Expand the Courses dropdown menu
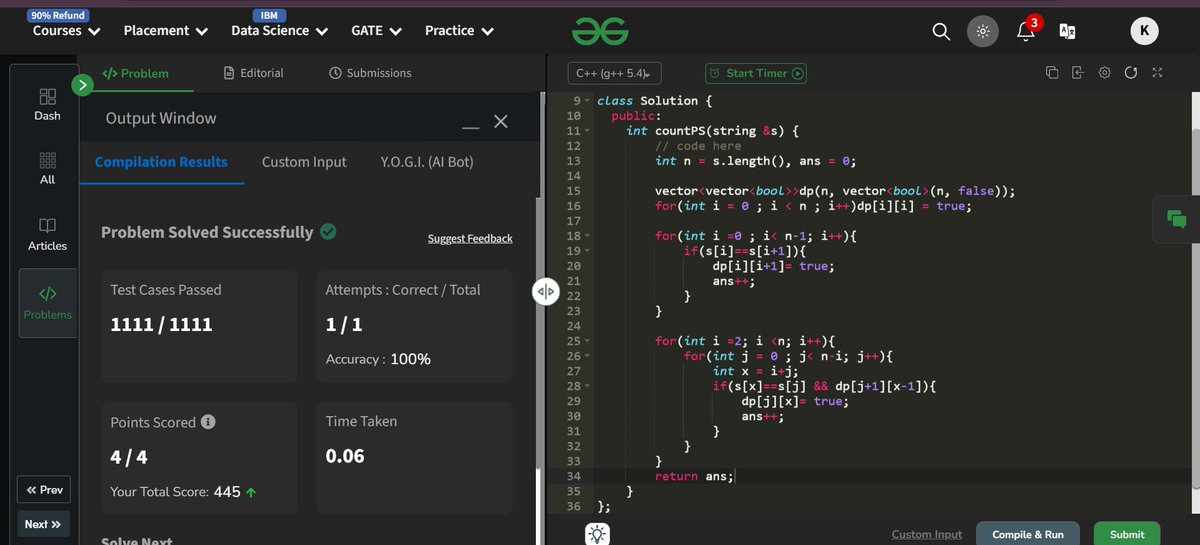 (x=67, y=31)
